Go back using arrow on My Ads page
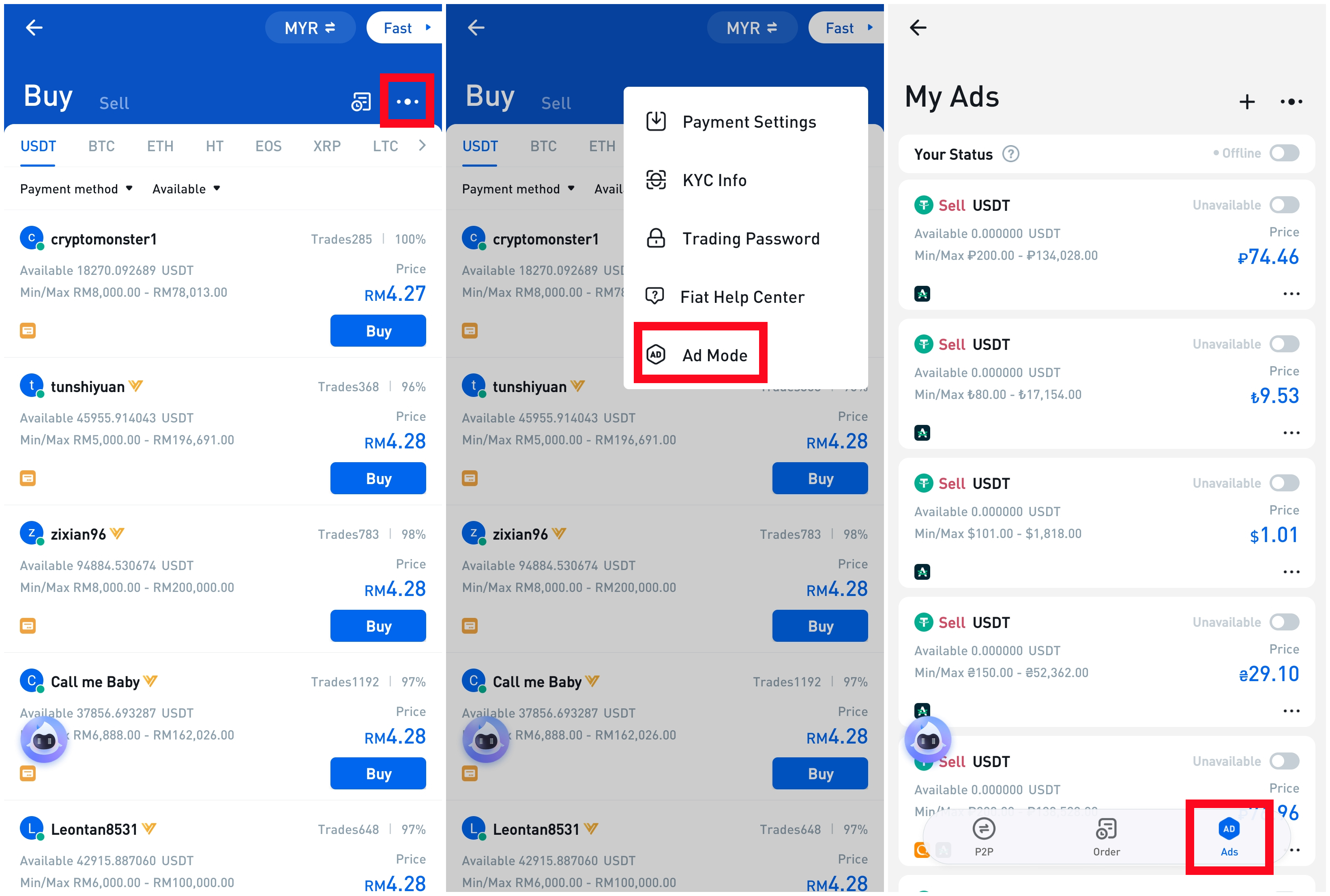The width and height of the screenshot is (1330, 896). tap(918, 28)
